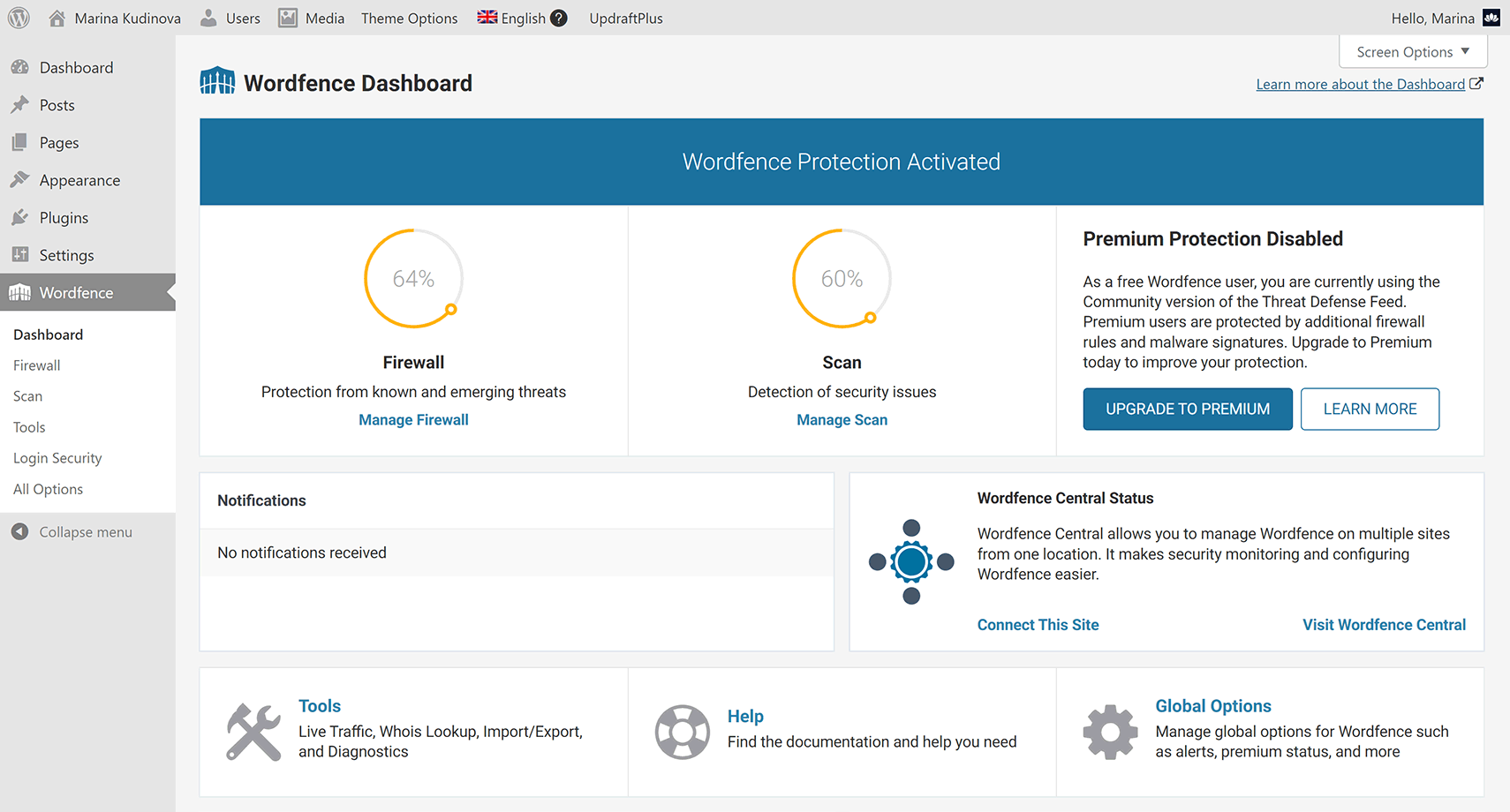
Task: Click the Manage Scan link
Action: (842, 420)
